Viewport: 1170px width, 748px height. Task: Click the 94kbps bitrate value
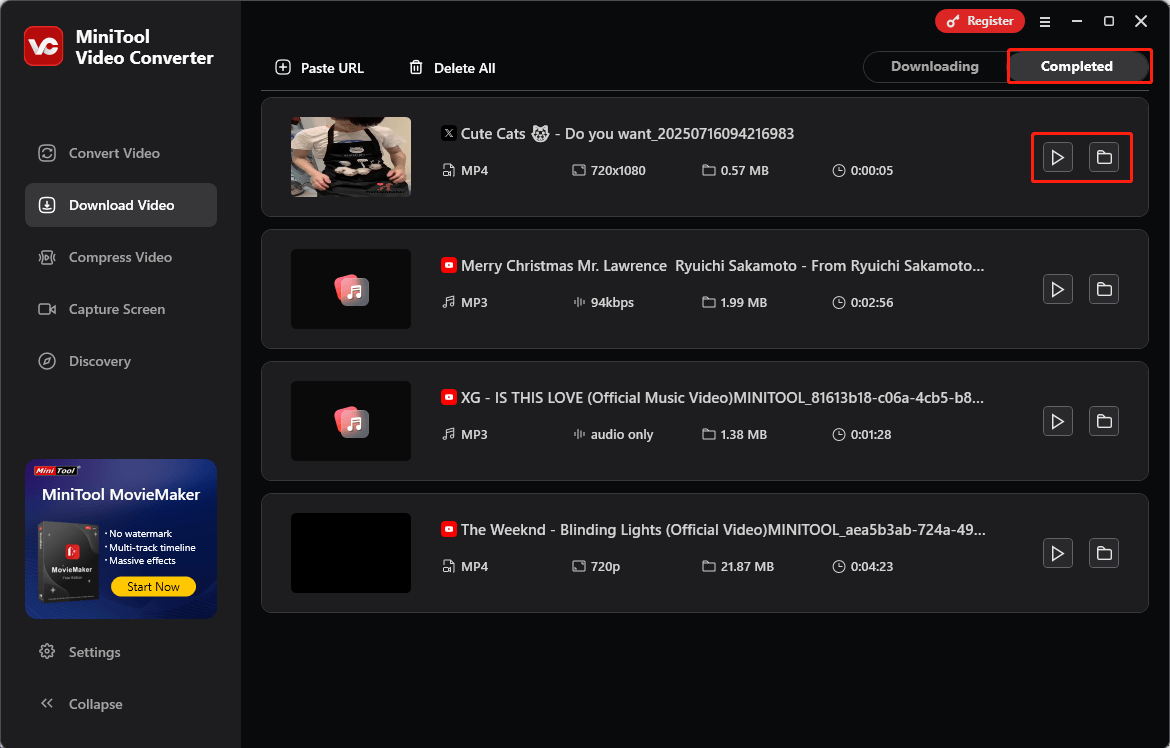(x=612, y=303)
